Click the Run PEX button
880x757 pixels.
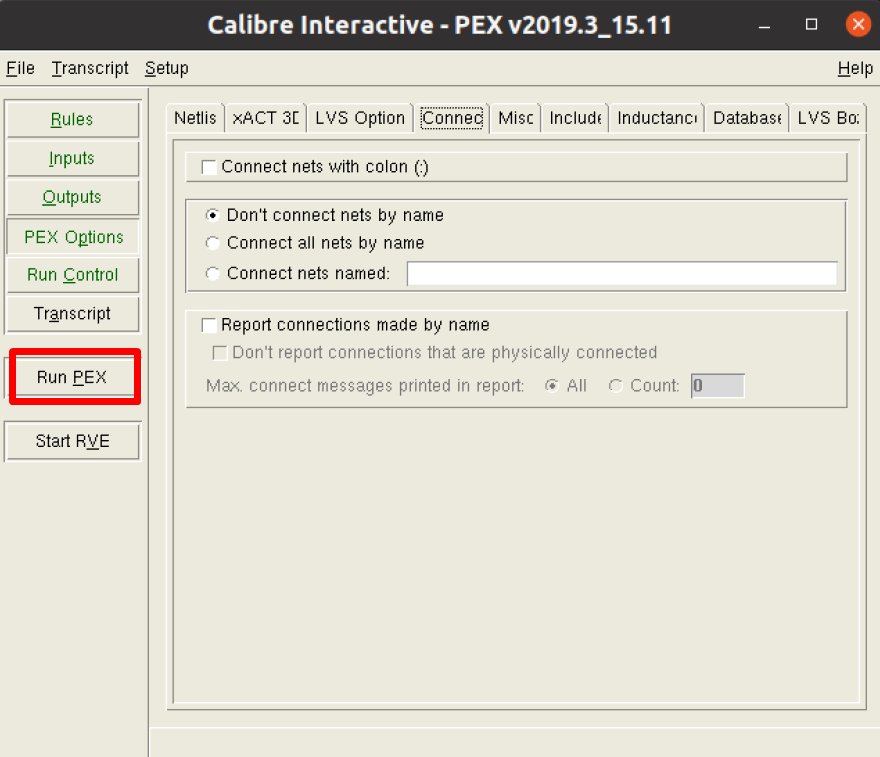(72, 377)
